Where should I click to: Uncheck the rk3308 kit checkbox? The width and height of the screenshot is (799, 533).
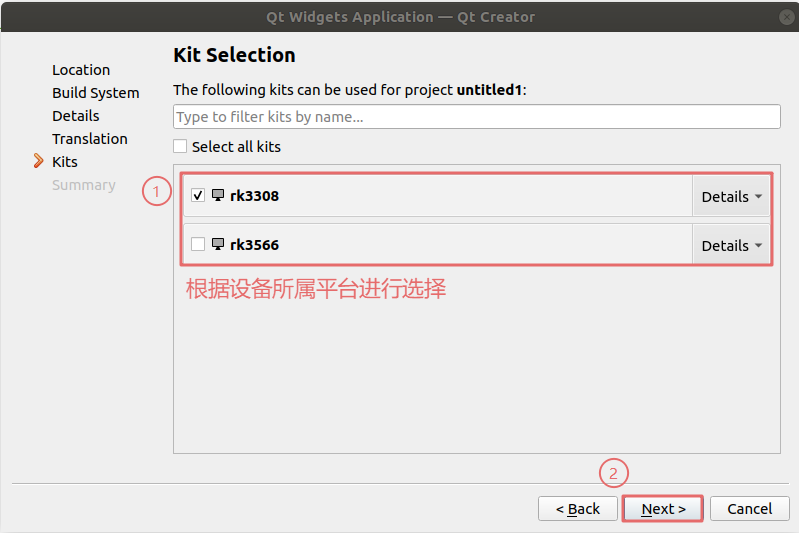point(198,196)
